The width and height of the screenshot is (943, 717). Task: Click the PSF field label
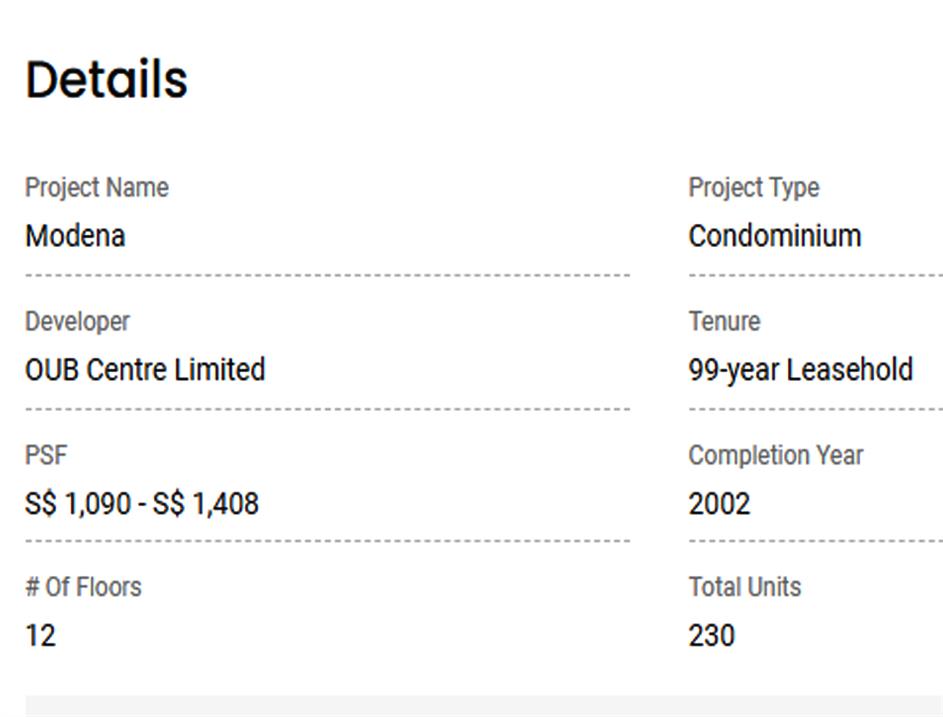click(x=46, y=455)
